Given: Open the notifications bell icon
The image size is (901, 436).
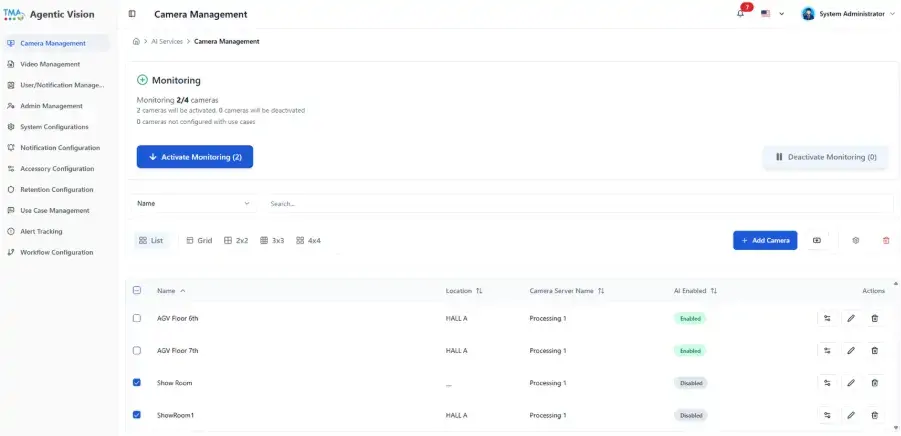Looking at the screenshot, I should [x=740, y=14].
